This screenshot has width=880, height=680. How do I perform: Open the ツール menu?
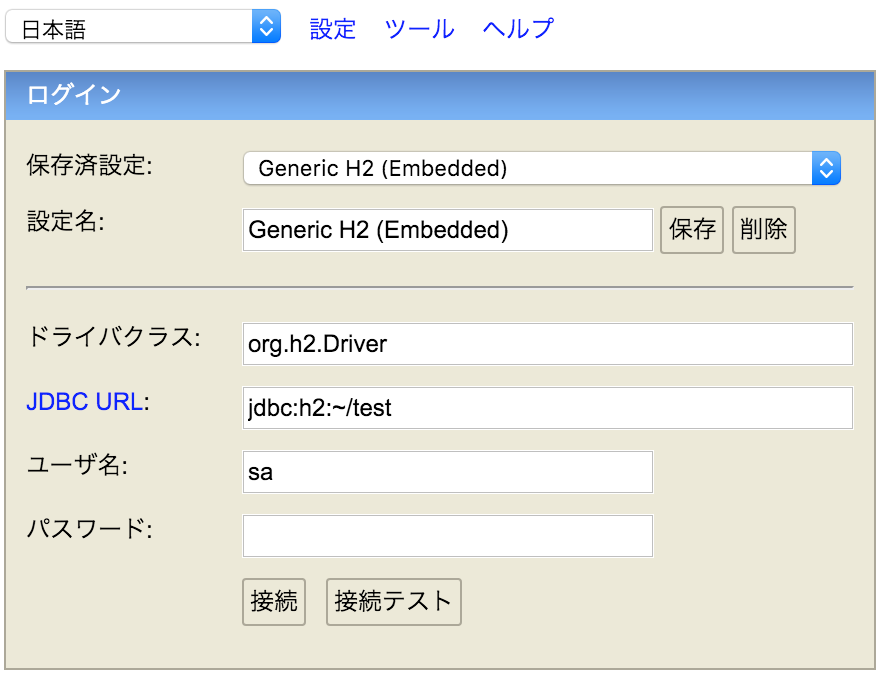click(418, 29)
